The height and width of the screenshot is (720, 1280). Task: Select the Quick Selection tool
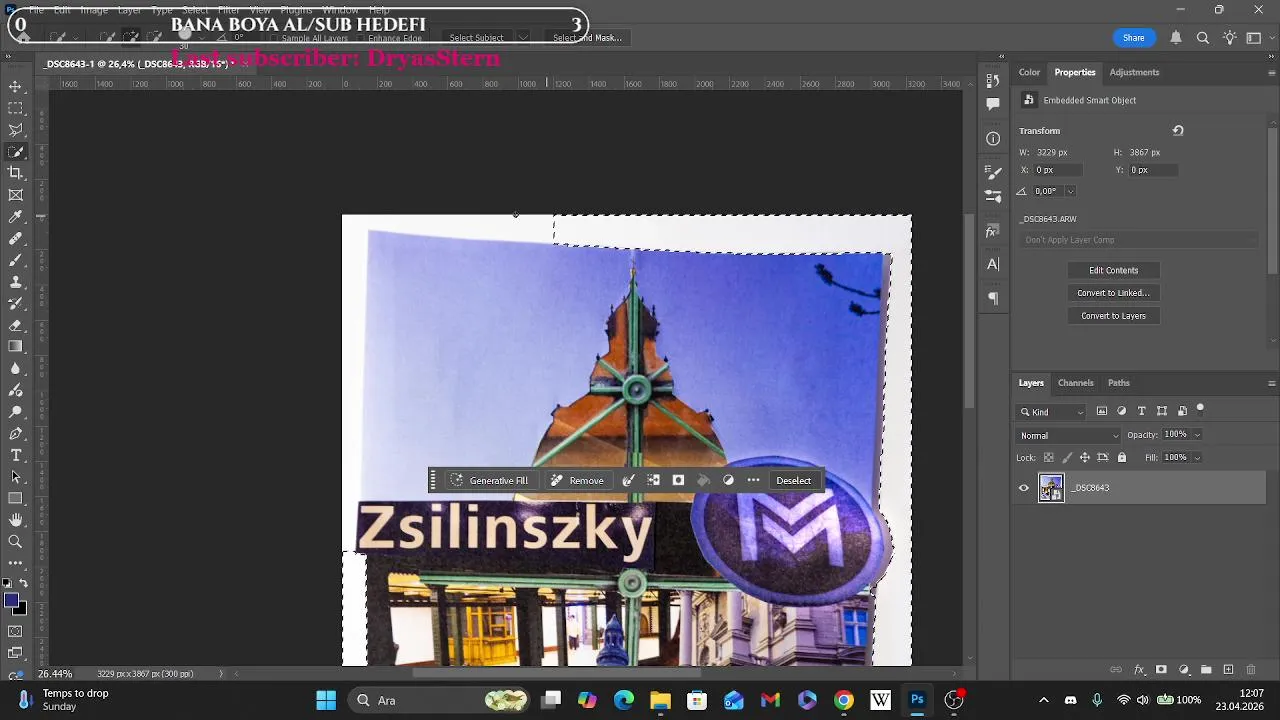(15, 152)
